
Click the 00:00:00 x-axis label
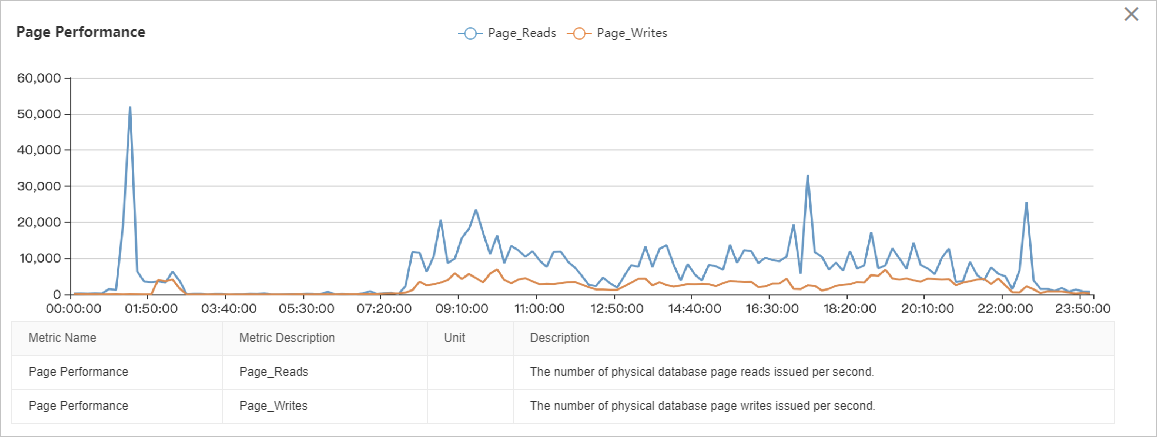pos(76,308)
